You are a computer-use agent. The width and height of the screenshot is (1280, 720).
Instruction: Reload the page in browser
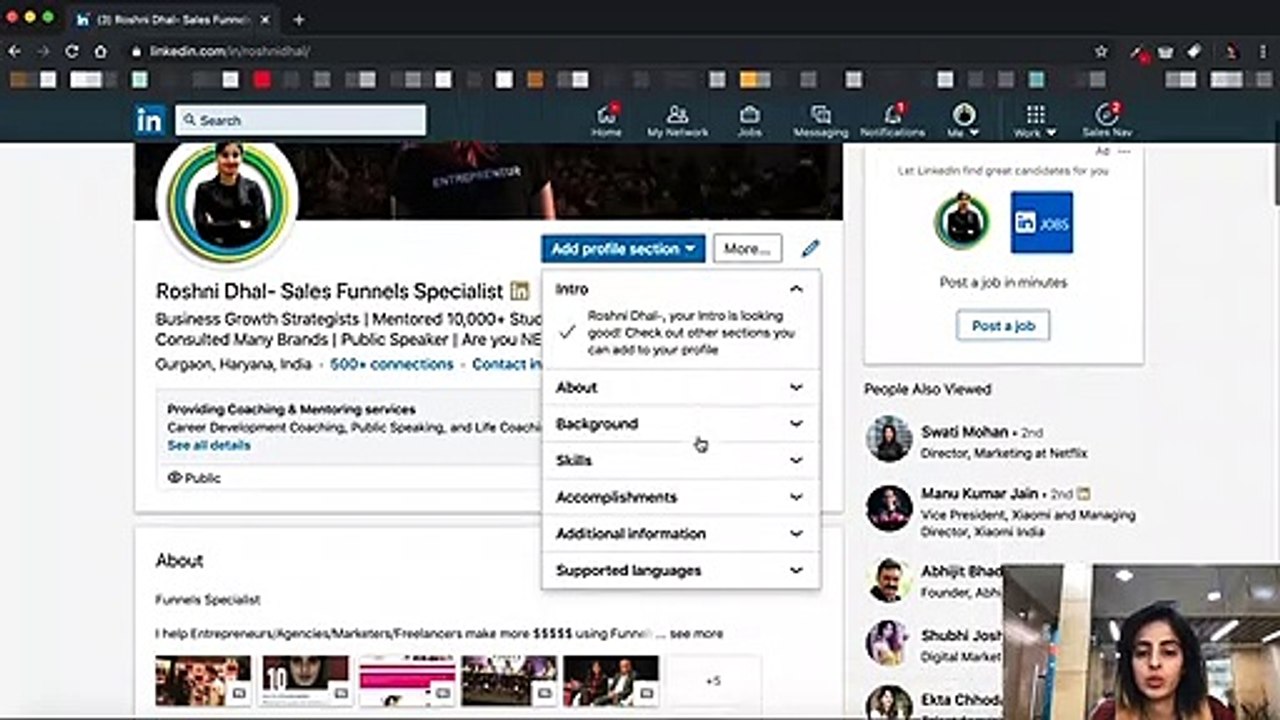[x=72, y=51]
